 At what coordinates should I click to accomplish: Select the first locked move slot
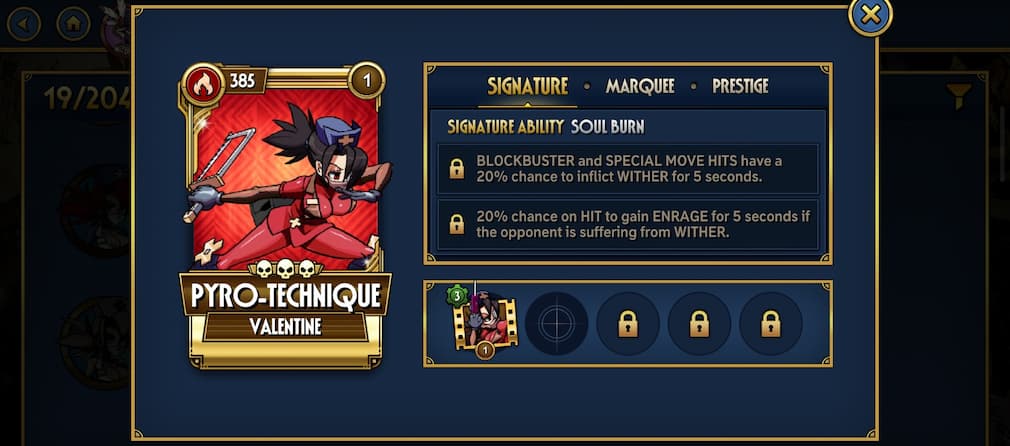click(628, 324)
